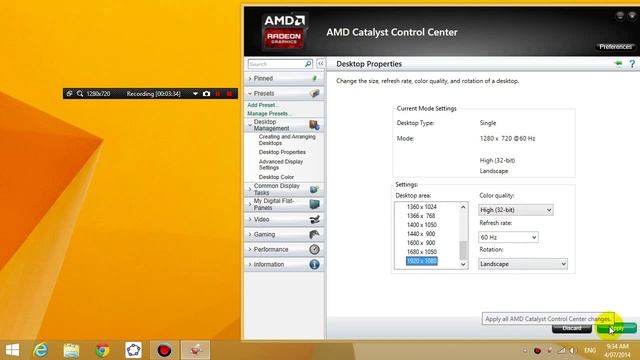Click the blue Information icon

314,264
